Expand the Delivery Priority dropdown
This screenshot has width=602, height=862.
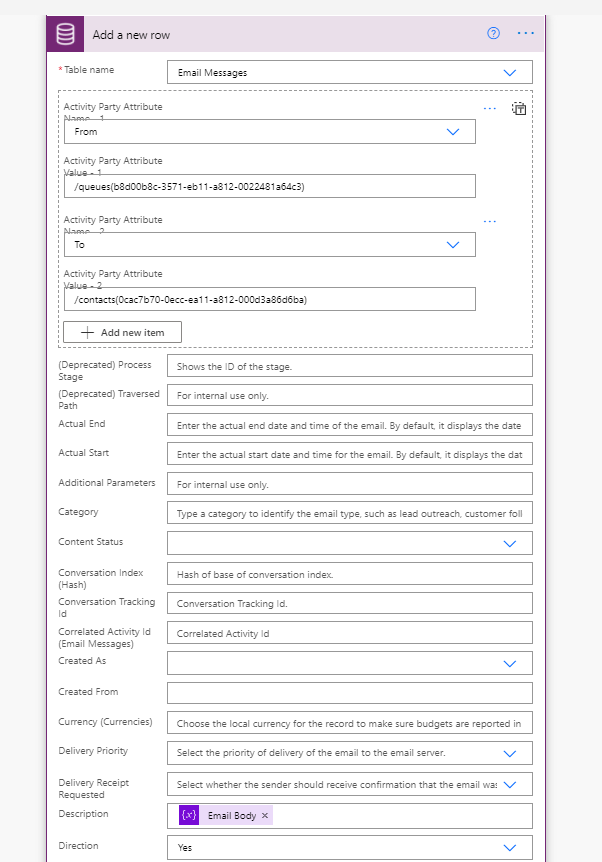coord(510,753)
